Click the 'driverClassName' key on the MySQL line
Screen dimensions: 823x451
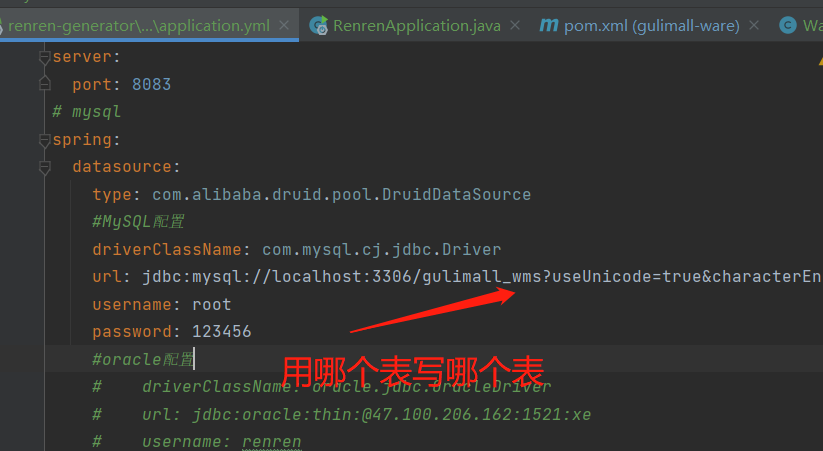166,249
